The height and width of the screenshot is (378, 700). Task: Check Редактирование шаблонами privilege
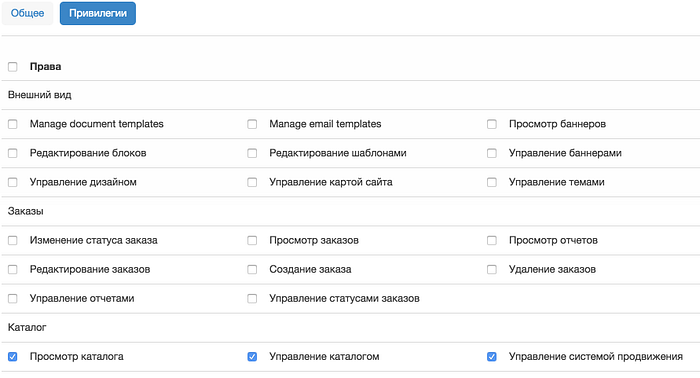(x=252, y=153)
